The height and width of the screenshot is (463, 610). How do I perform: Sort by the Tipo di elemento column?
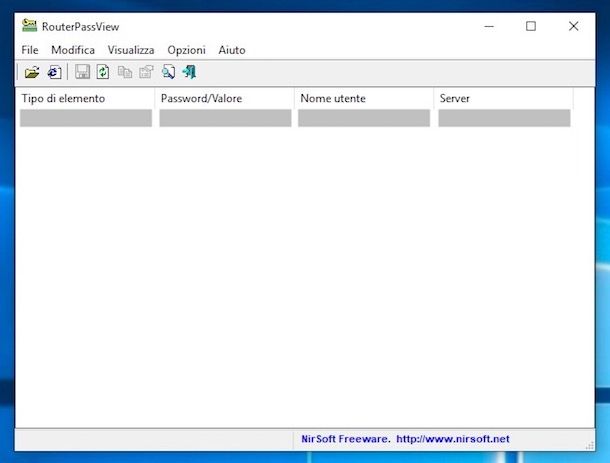pos(85,98)
